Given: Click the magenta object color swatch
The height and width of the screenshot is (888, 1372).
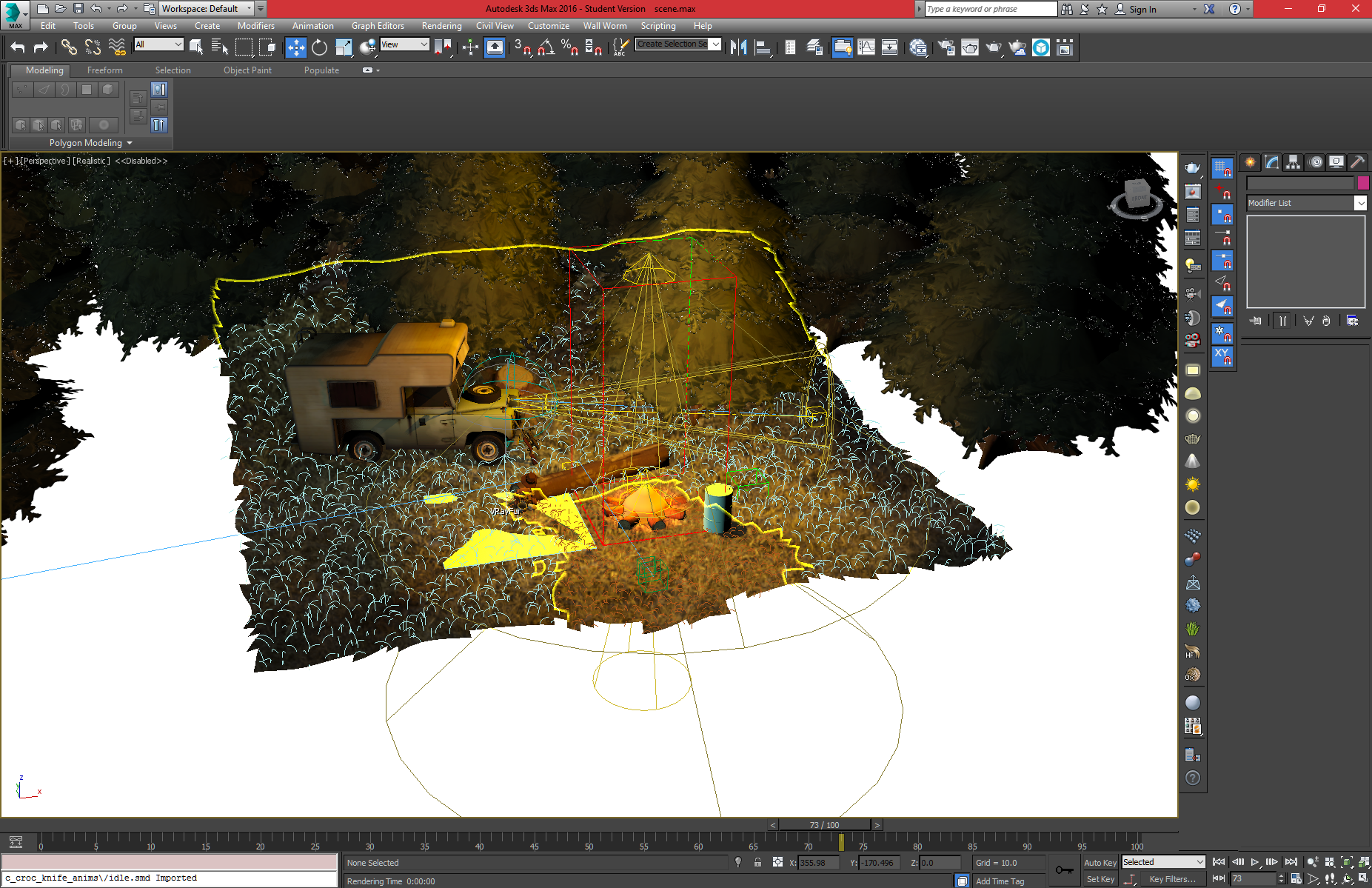Looking at the screenshot, I should [x=1363, y=183].
